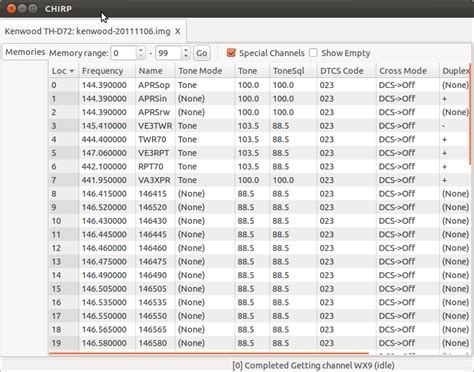This screenshot has height=372, width=474.
Task: Click the Name column header
Action: 155,71
